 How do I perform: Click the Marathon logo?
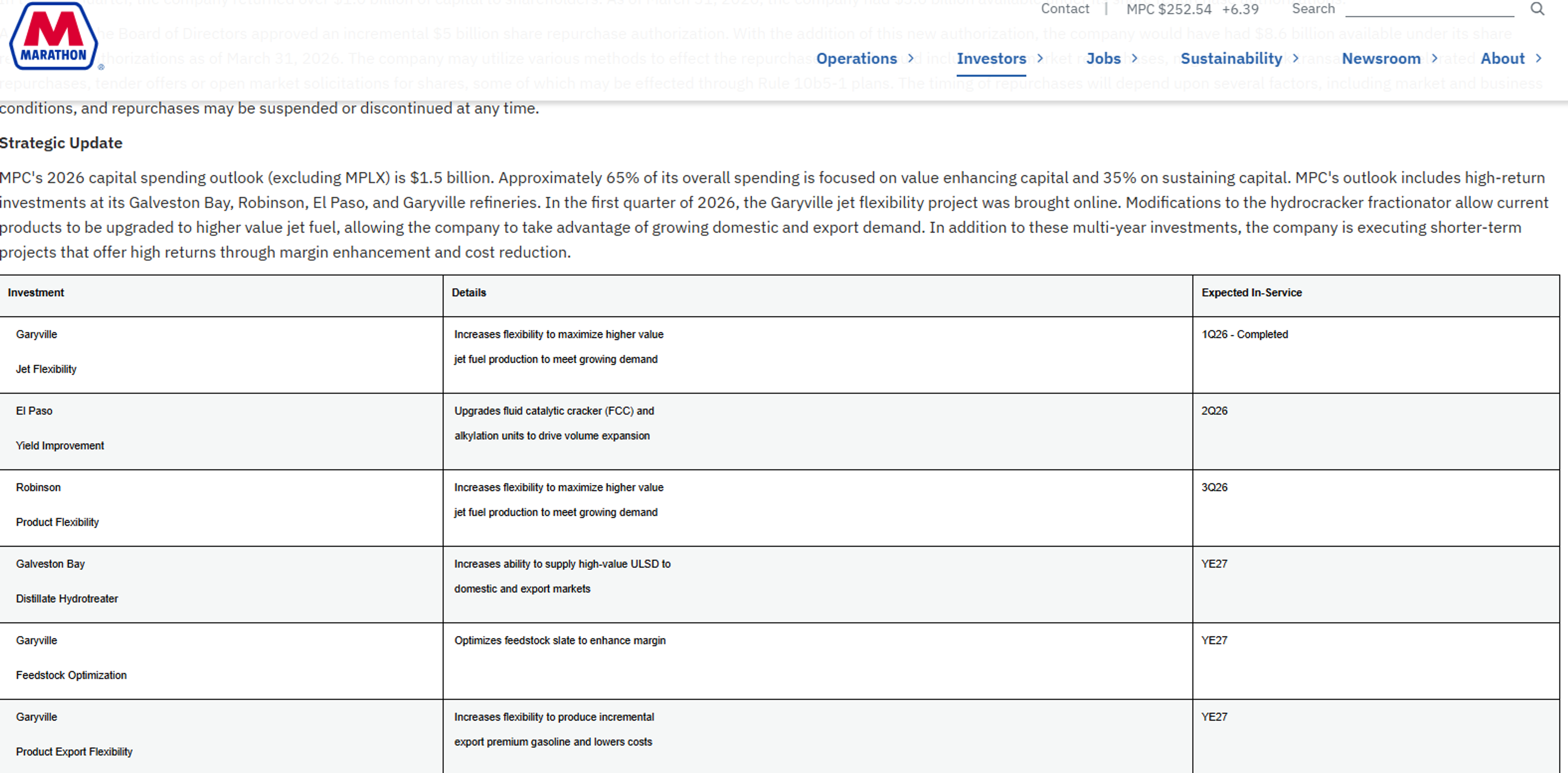[54, 36]
